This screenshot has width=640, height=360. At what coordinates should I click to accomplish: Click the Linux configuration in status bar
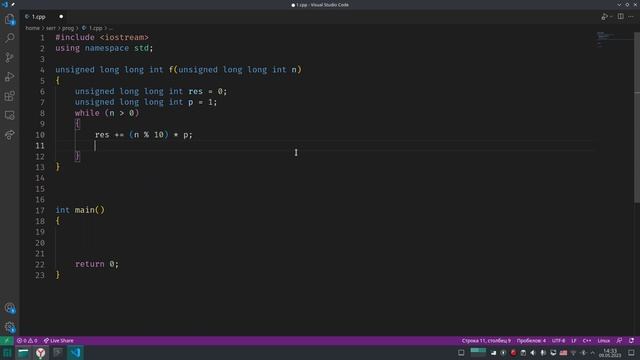603,340
